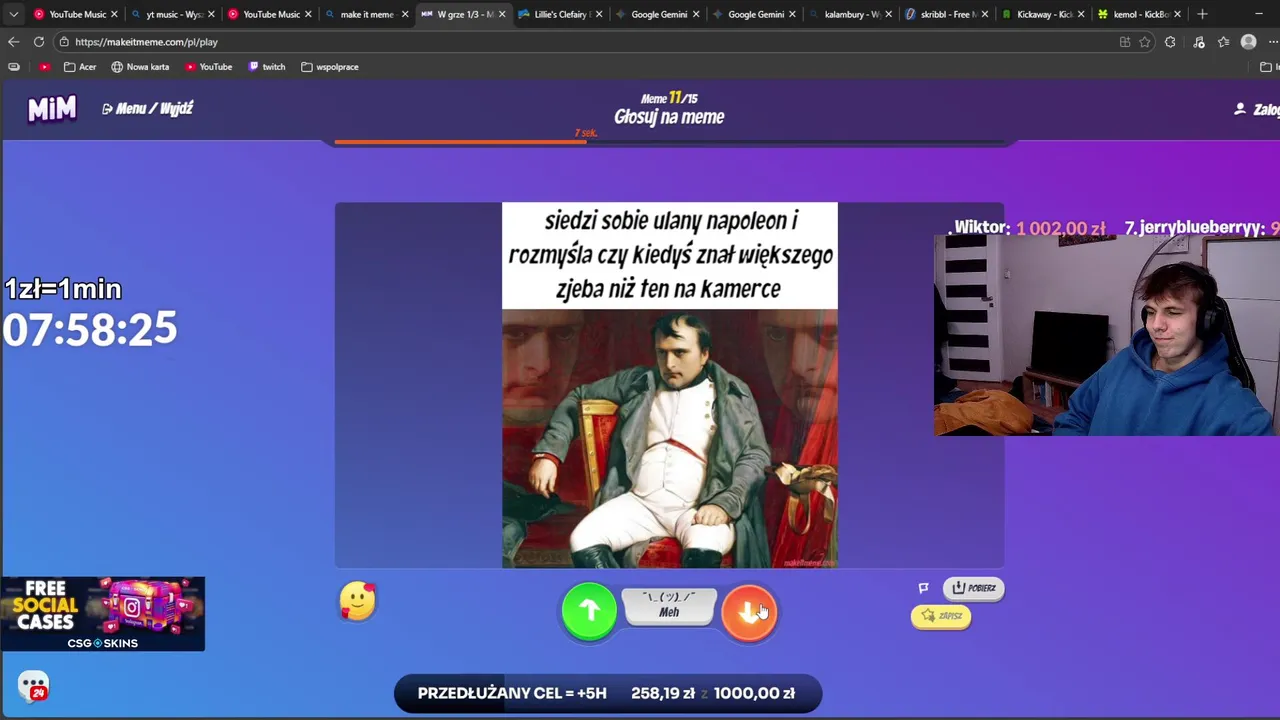This screenshot has width=1280, height=720.
Task: Switch to the Kickaway tab
Action: pos(1043,14)
